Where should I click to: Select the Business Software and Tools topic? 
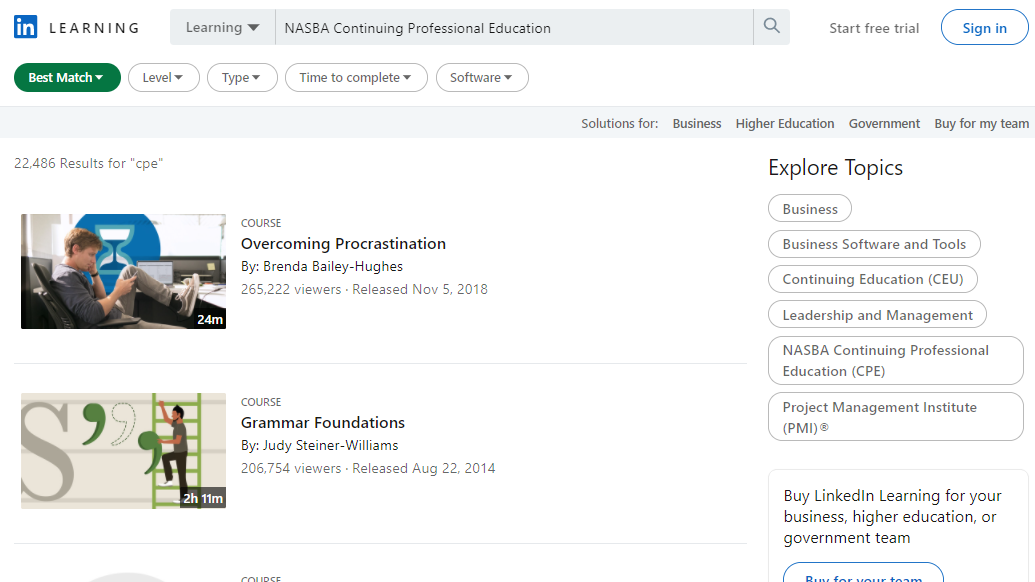pos(874,244)
